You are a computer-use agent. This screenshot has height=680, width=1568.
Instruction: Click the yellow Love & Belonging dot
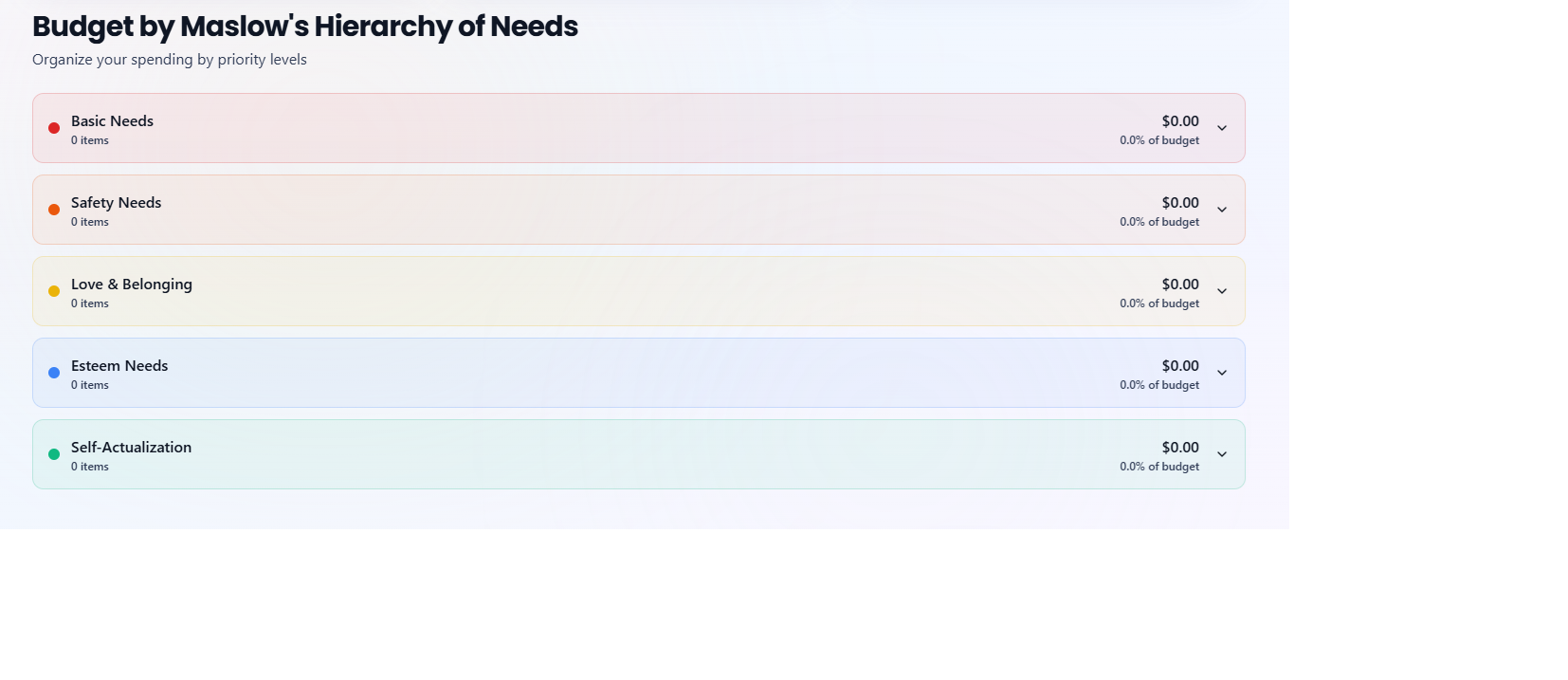[54, 291]
